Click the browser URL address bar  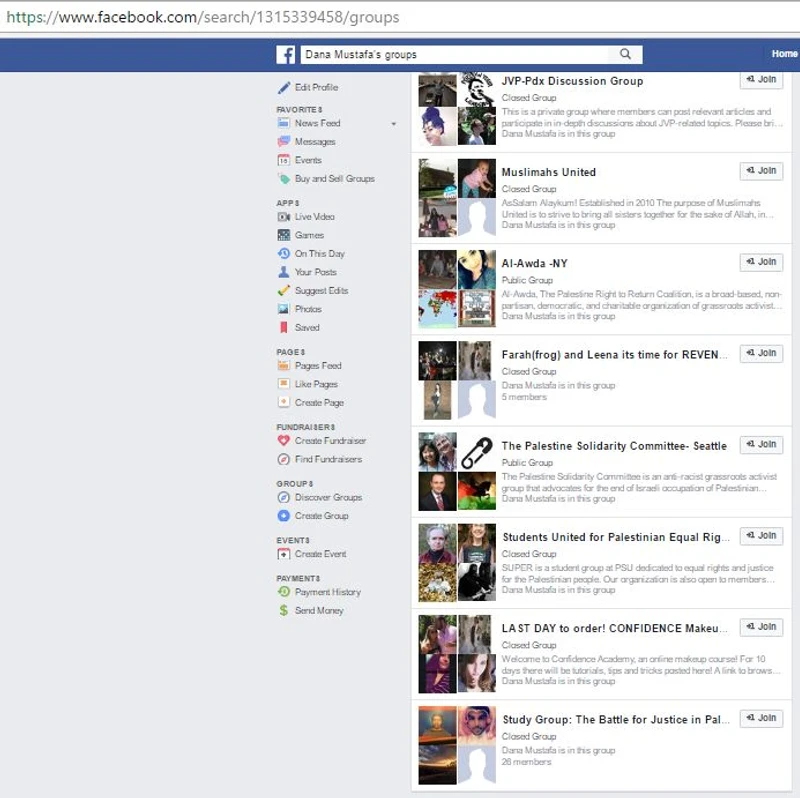[400, 17]
